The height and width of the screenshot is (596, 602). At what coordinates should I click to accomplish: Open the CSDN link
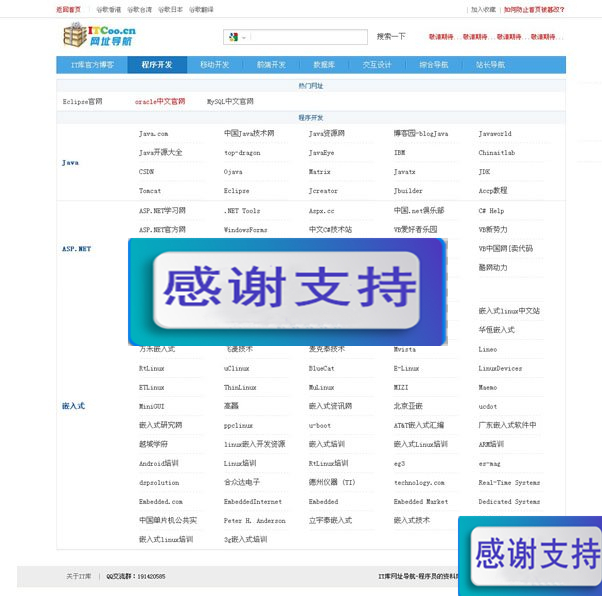click(146, 172)
